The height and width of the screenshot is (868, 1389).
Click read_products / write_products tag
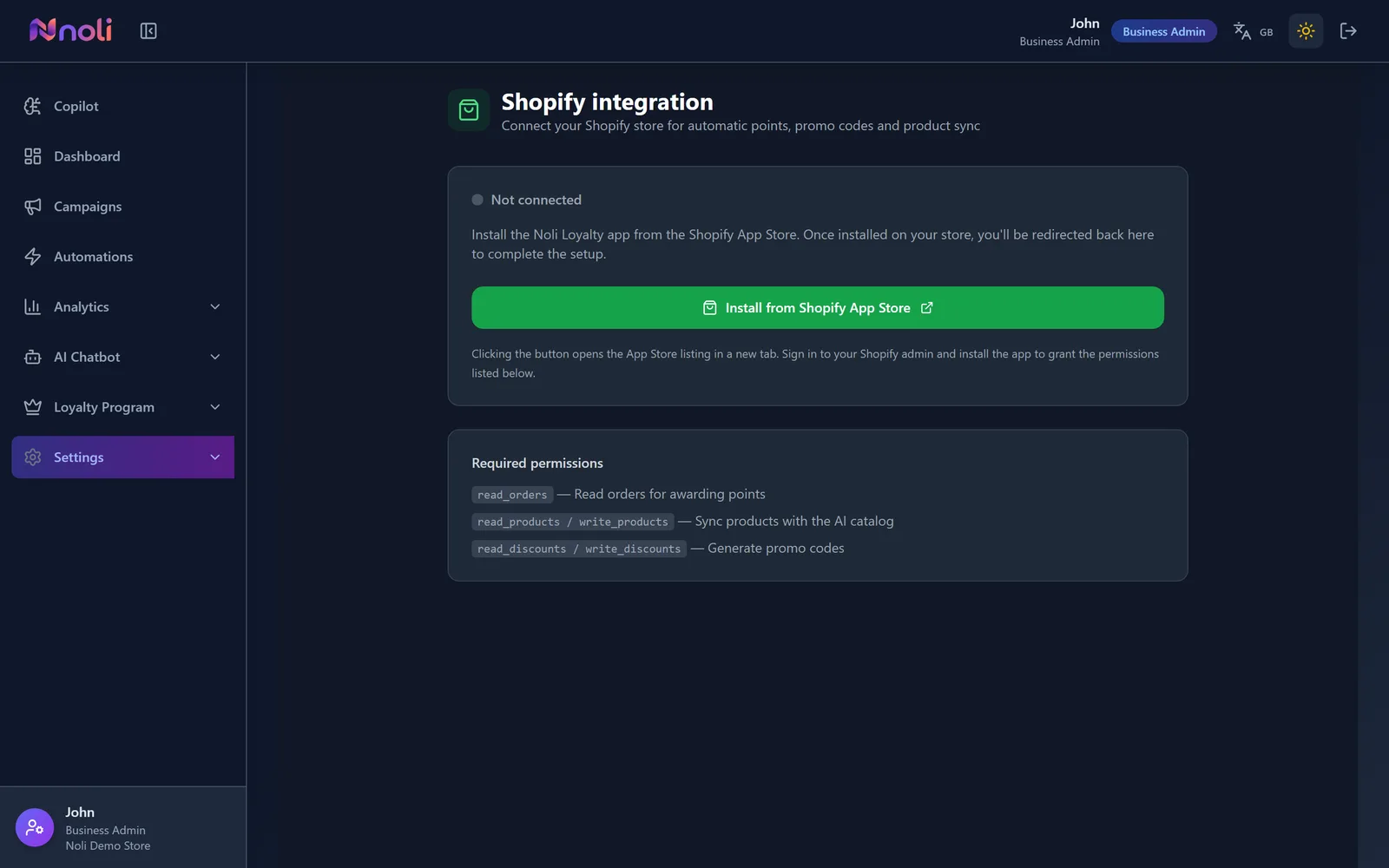(x=573, y=522)
